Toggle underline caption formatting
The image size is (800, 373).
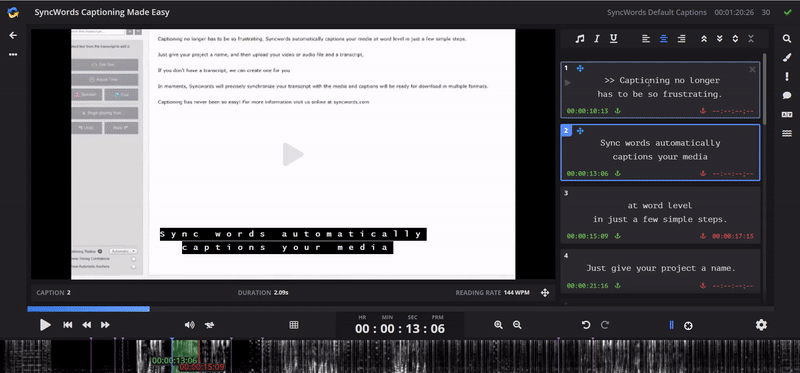(614, 39)
